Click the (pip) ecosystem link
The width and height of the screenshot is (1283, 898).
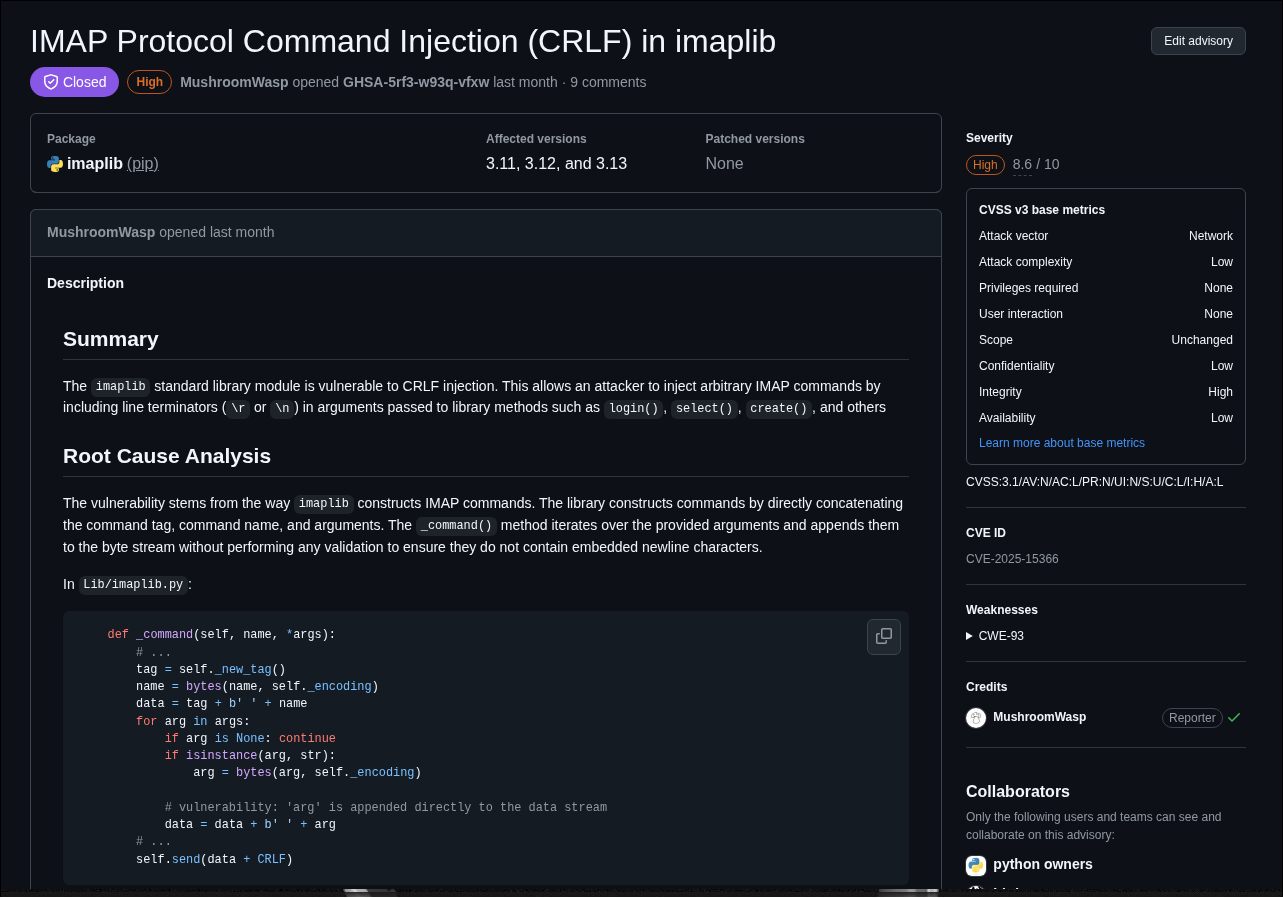click(x=143, y=163)
